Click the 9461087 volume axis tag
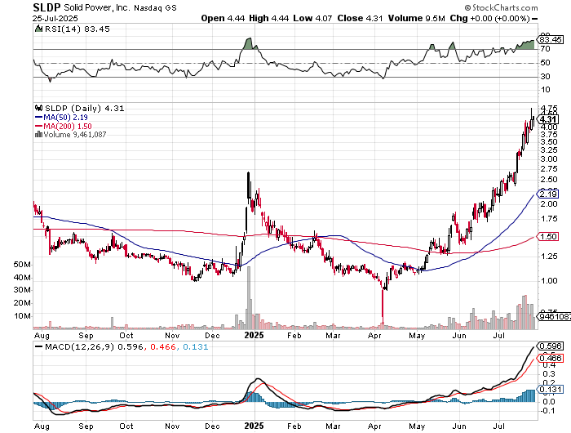The image size is (571, 433). pos(554,317)
